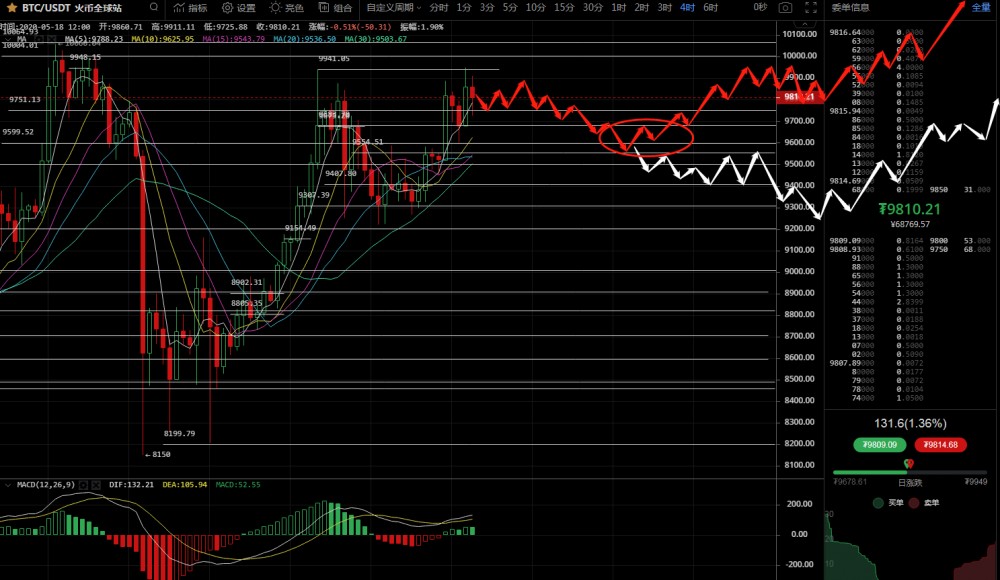Click the green ₮9809.09 bid price button
This screenshot has width=1000, height=580.
[880, 445]
